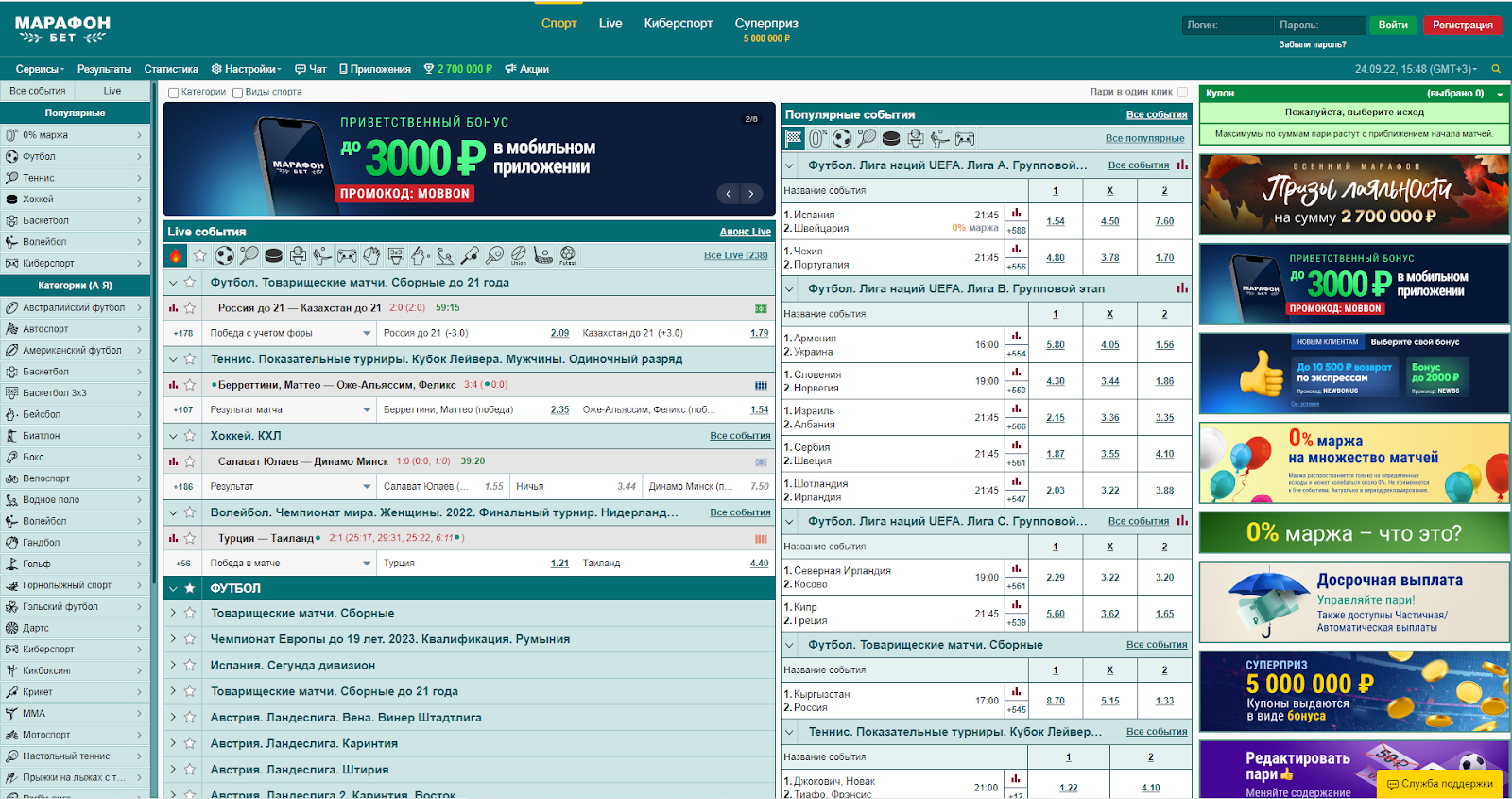Open stats icon for Kyrgyzstan vs Russia
The width and height of the screenshot is (1512, 799).
(1017, 693)
